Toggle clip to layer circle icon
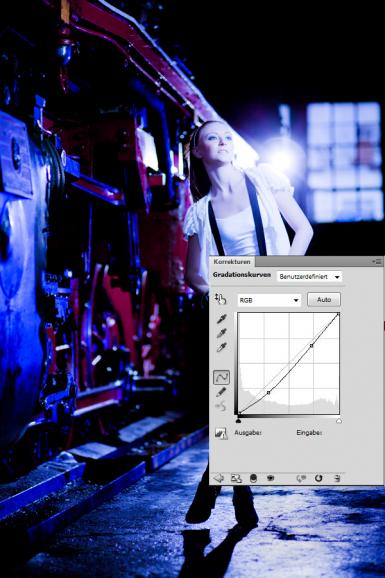This screenshot has height=578, width=385. click(x=253, y=478)
